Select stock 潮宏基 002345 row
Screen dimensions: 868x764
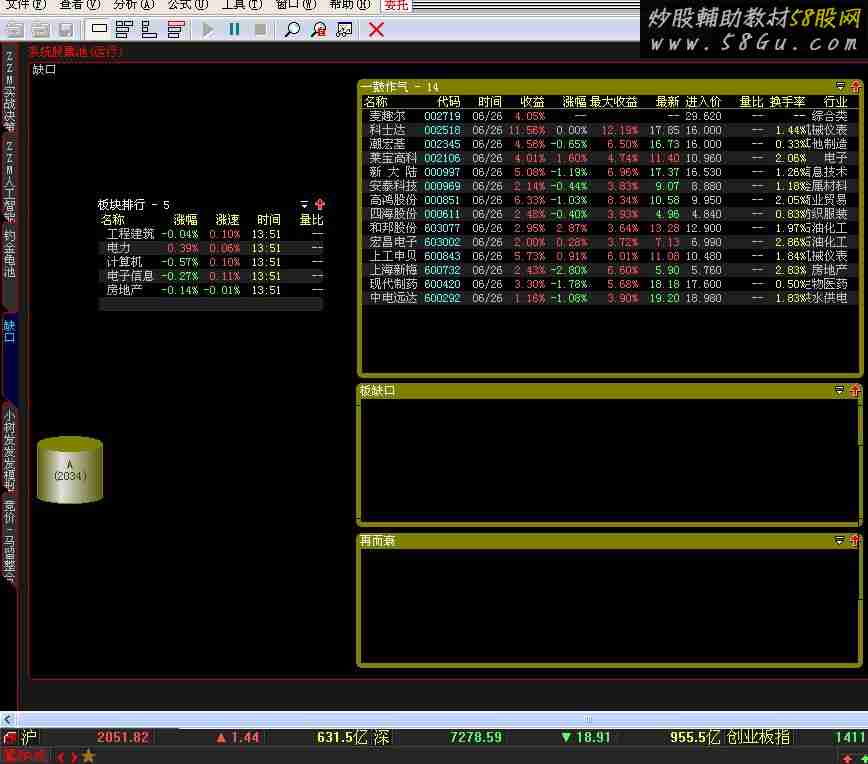pyautogui.click(x=609, y=144)
